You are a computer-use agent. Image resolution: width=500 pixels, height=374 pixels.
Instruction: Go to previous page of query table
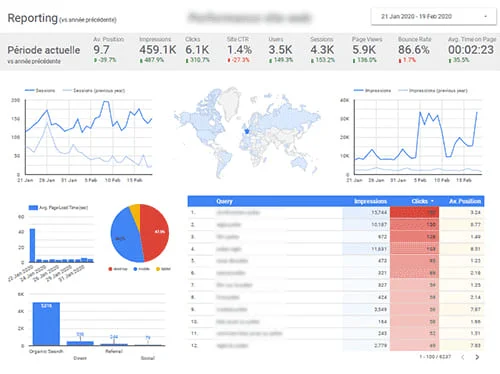coord(463,357)
